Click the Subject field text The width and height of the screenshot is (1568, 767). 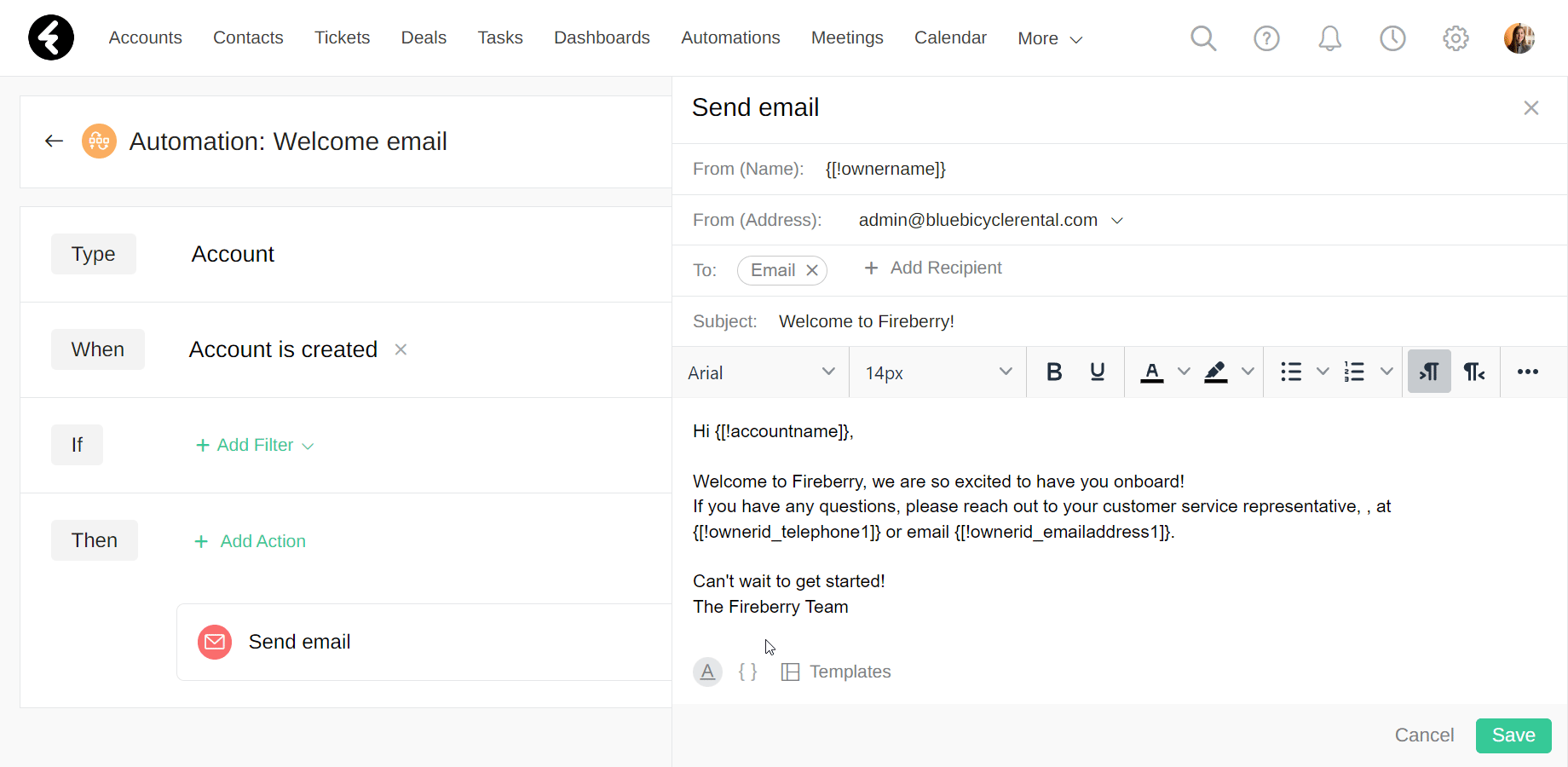[867, 321]
